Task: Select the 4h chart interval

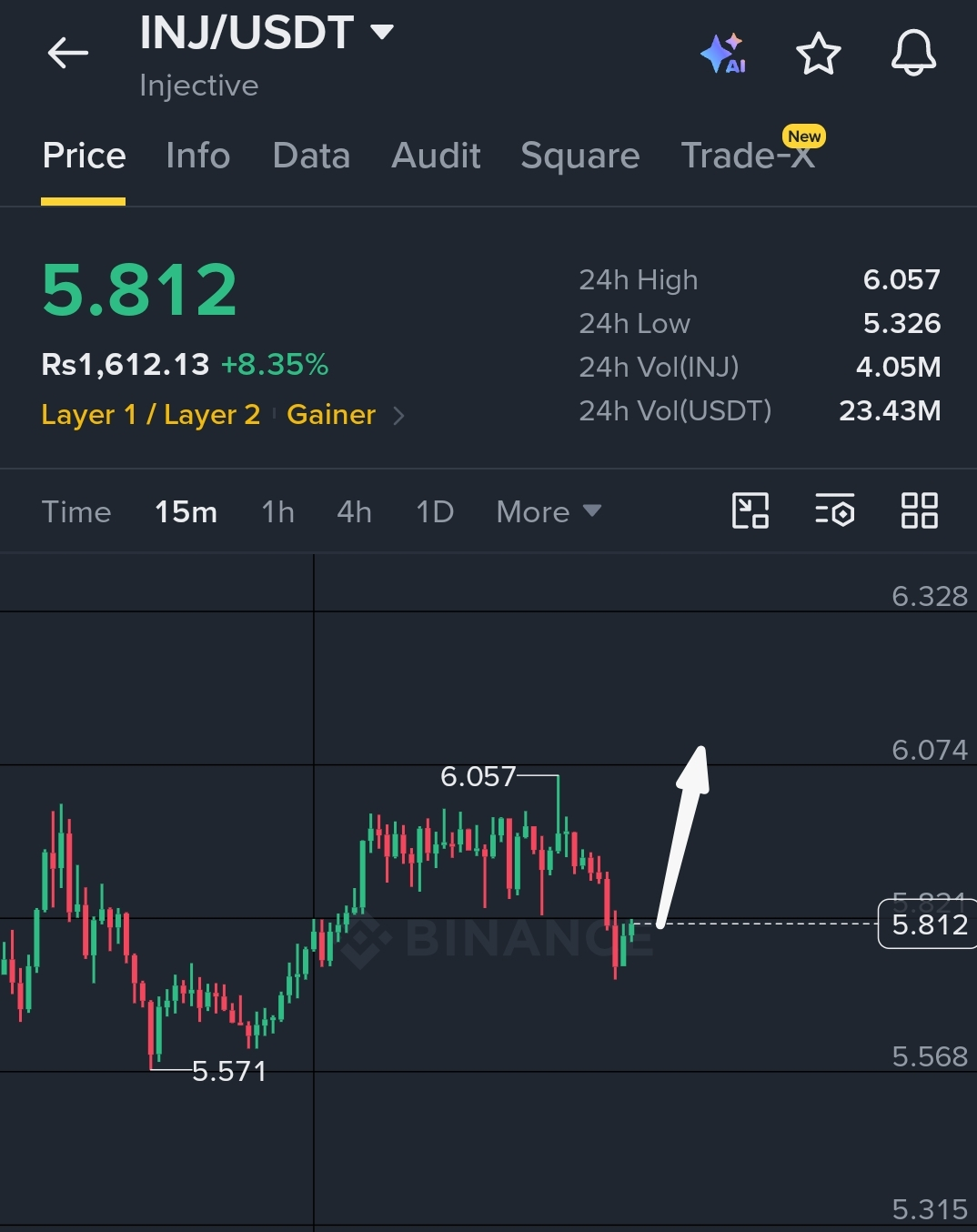Action: 354,511
